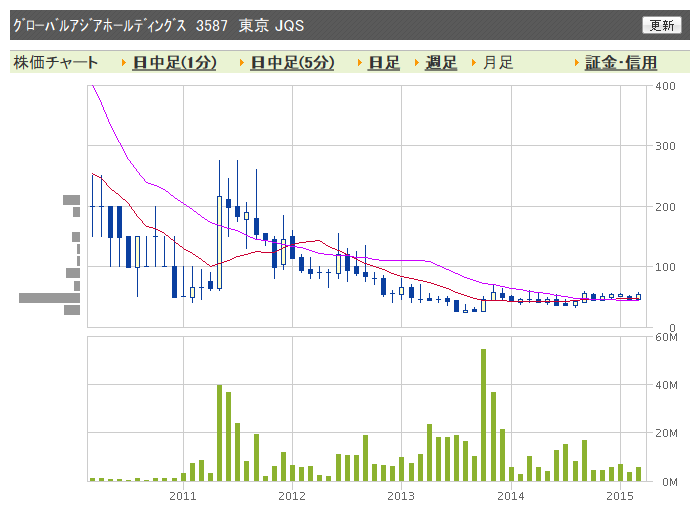The image size is (700, 522).
Task: Click the 更新 refresh button
Action: pos(662,25)
